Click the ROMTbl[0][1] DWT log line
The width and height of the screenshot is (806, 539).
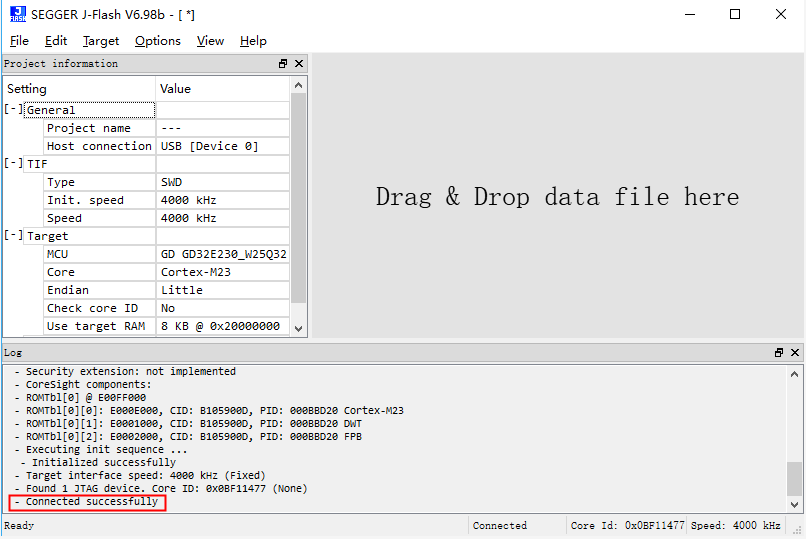pyautogui.click(x=188, y=423)
